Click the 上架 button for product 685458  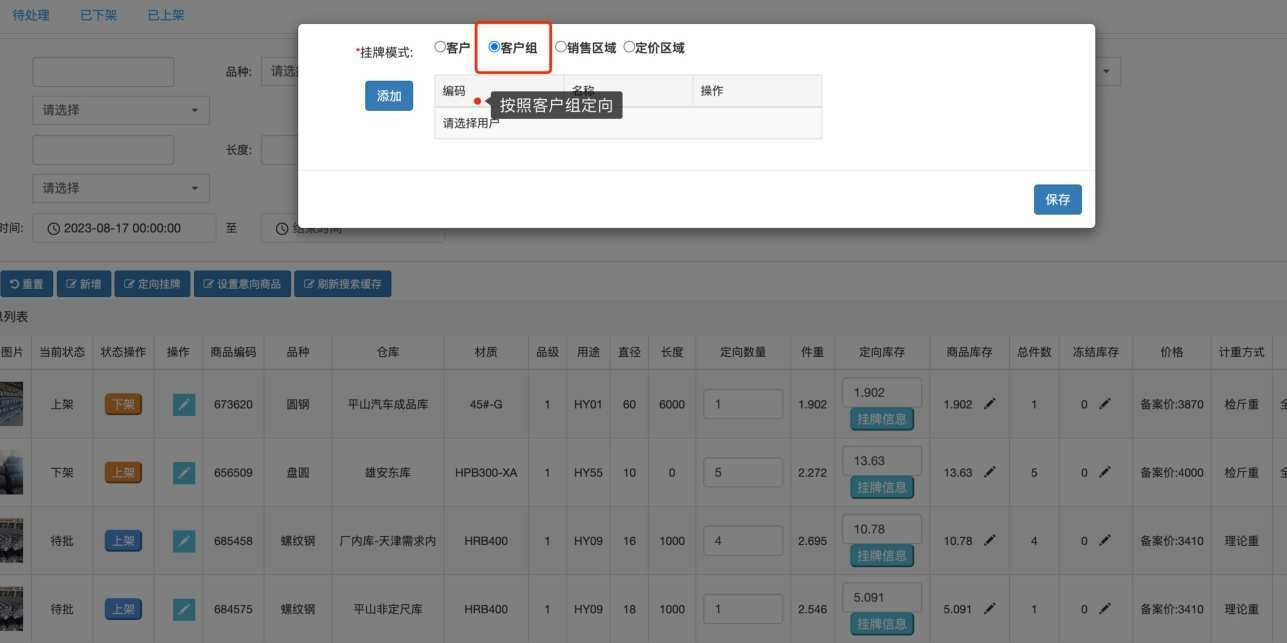click(123, 541)
